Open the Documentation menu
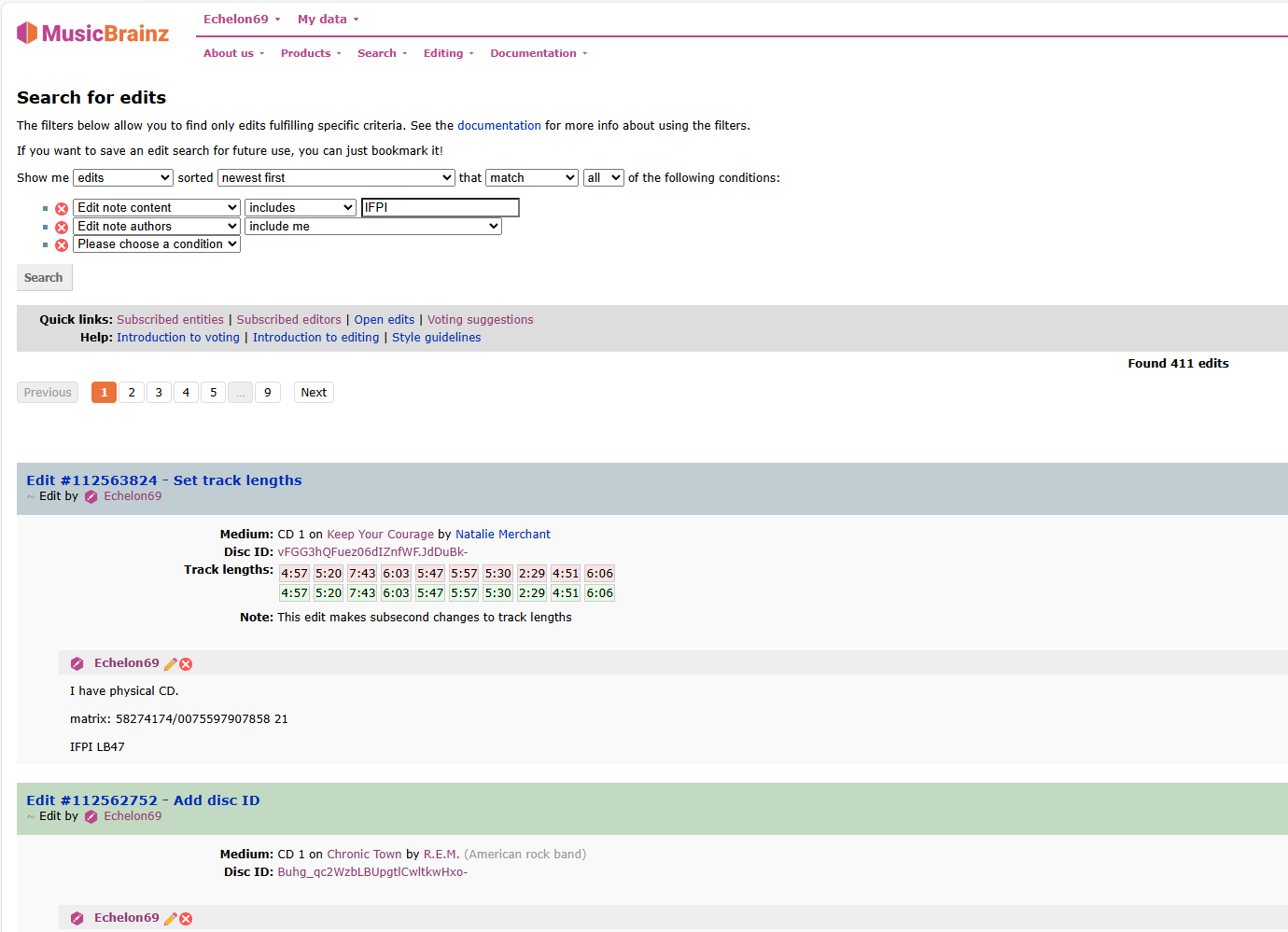 coord(539,53)
